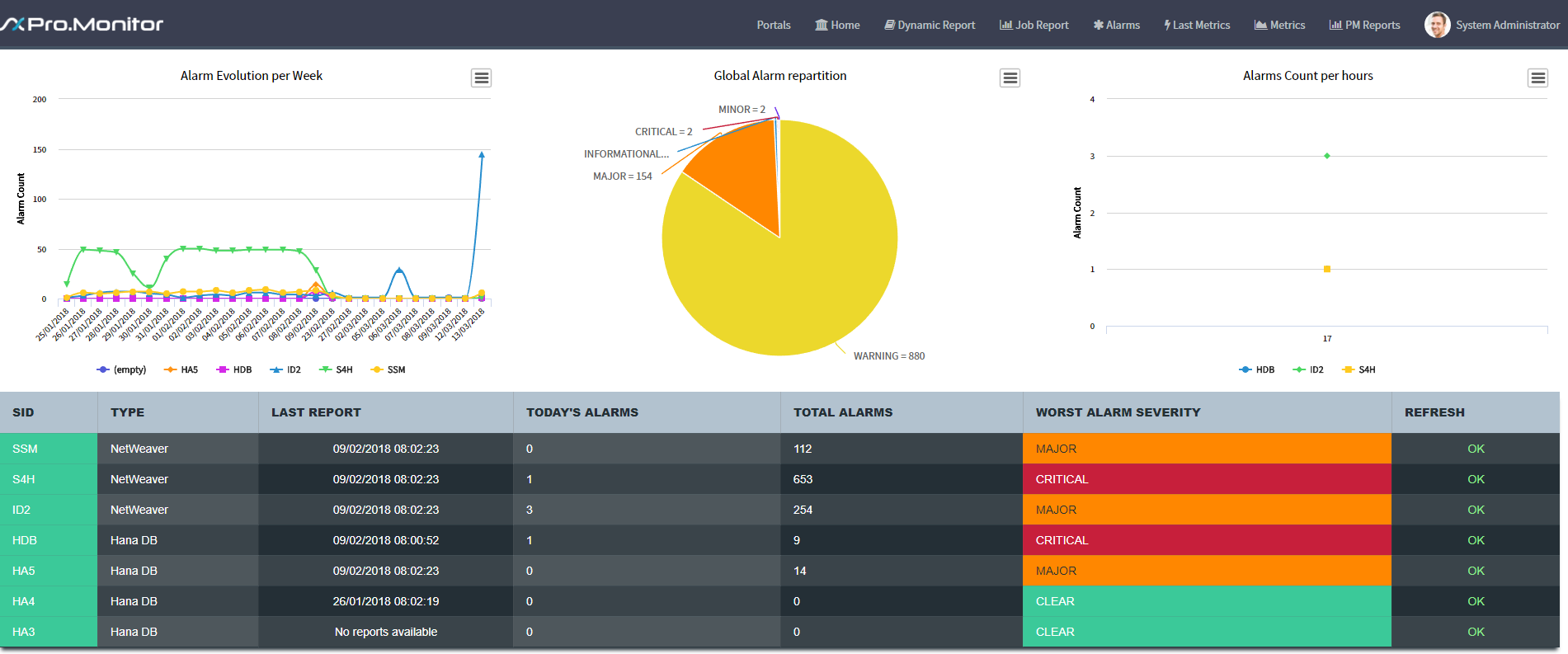1568x654 pixels.
Task: Open Global Alarm repartition chart menu
Action: point(1010,78)
